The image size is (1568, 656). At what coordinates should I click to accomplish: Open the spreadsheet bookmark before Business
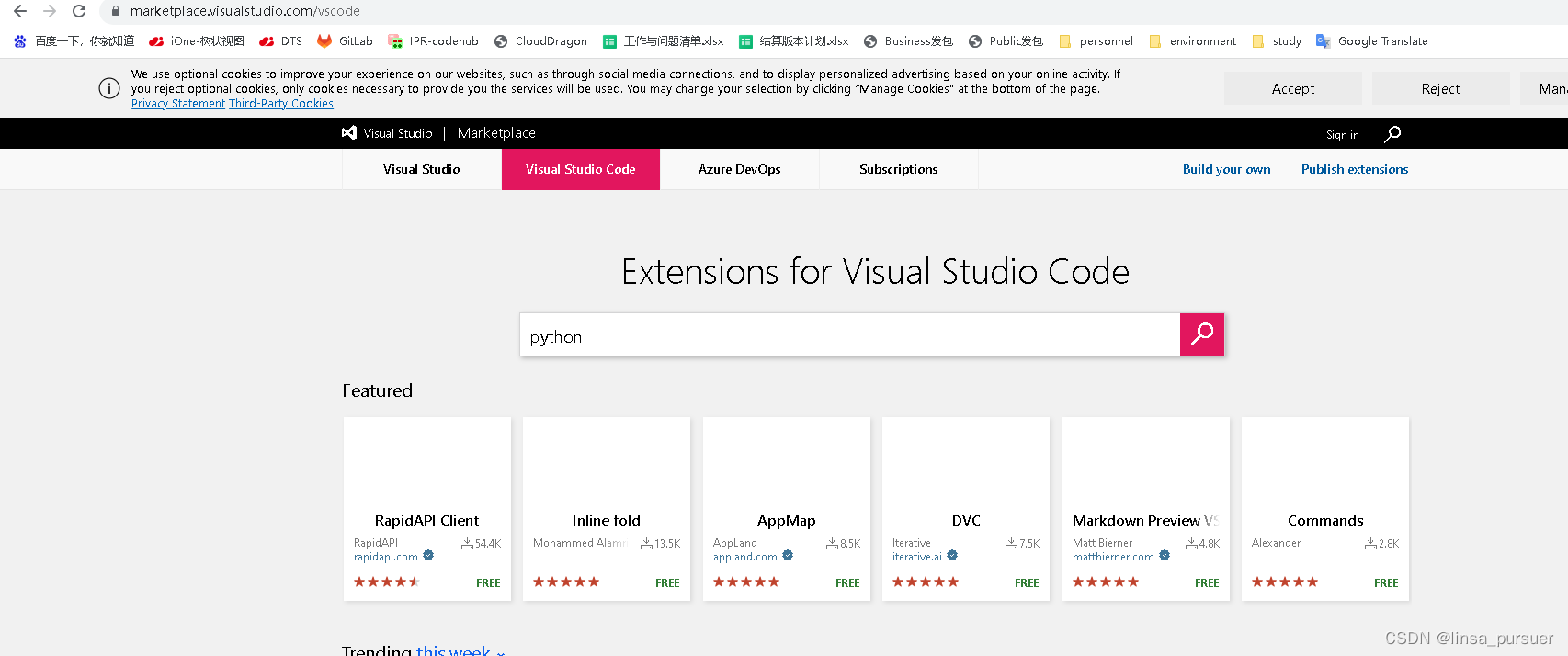pyautogui.click(x=794, y=41)
